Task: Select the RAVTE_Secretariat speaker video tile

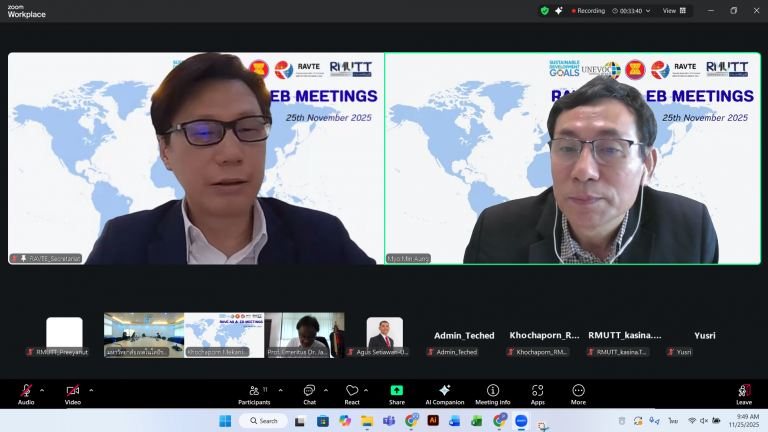Action: 195,158
